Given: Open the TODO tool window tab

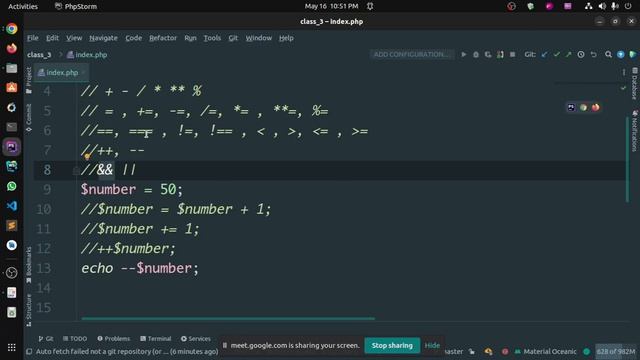Looking at the screenshot, I should pyautogui.click(x=75, y=339).
